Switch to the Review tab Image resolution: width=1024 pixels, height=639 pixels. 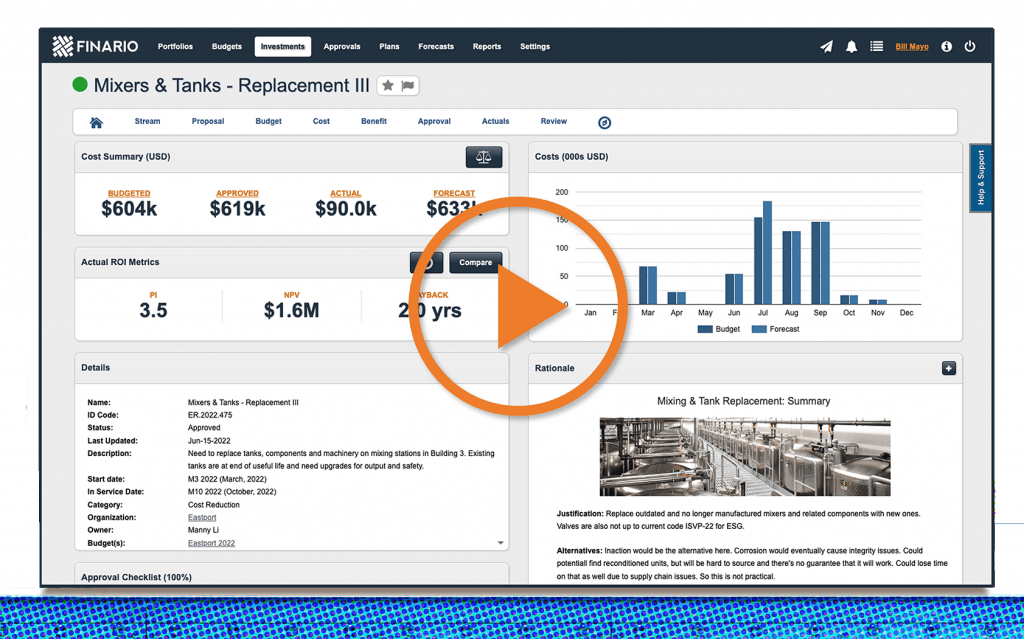tap(554, 122)
